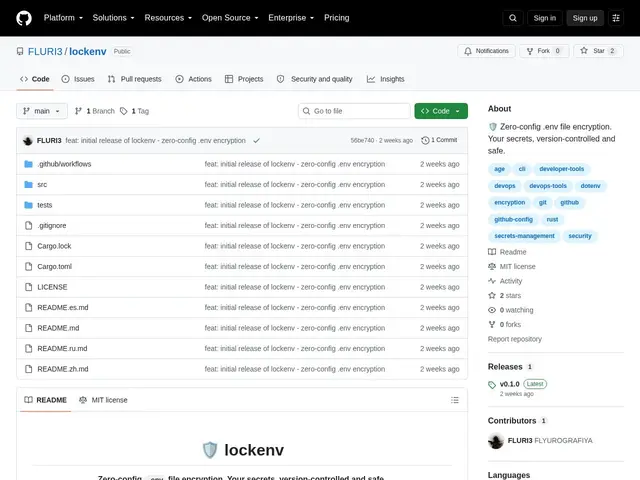640x480 pixels.
Task: Click the FLURI3 avatar in the commit row
Action: pos(28,140)
